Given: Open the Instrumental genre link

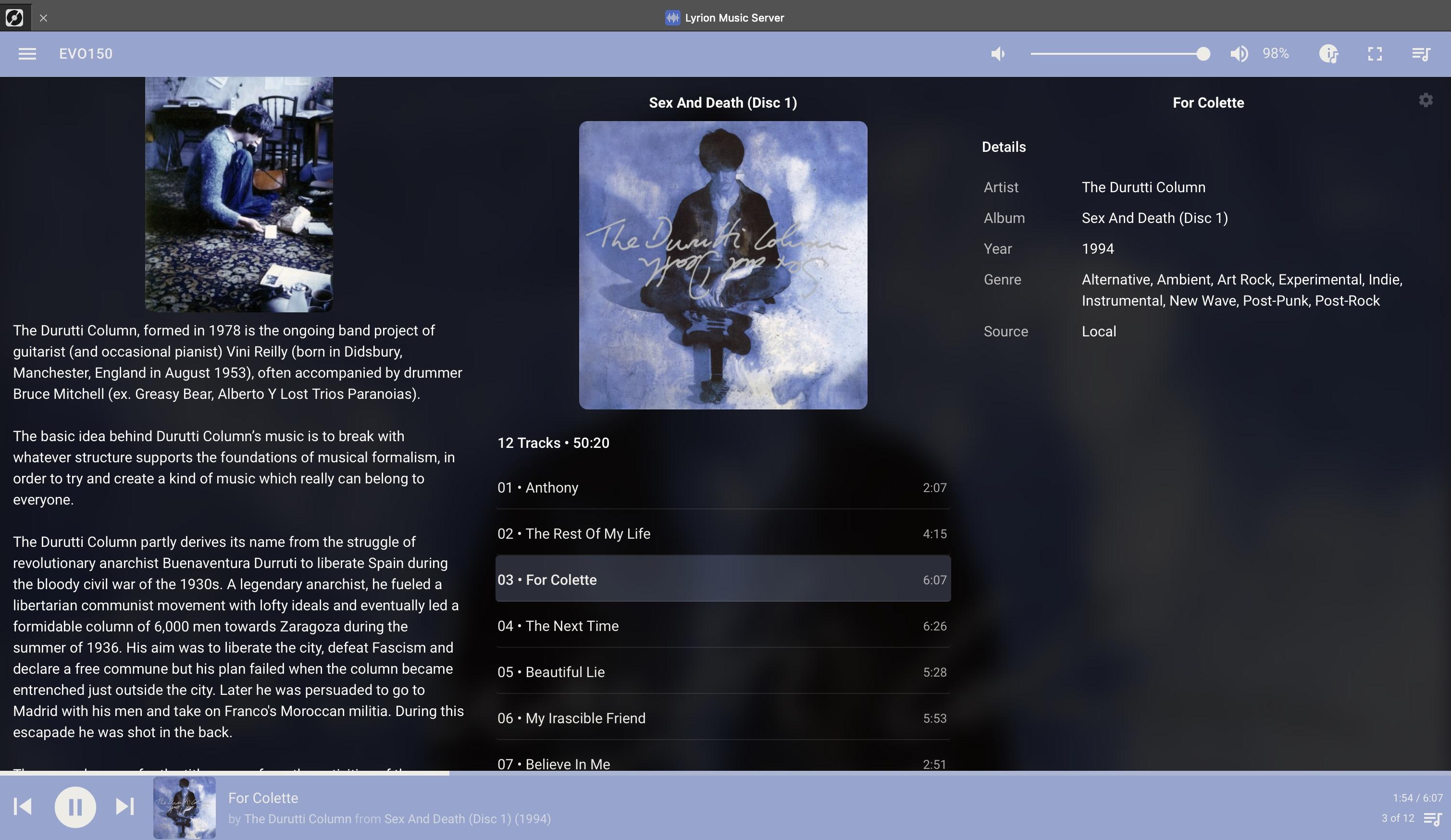Looking at the screenshot, I should pos(1122,301).
